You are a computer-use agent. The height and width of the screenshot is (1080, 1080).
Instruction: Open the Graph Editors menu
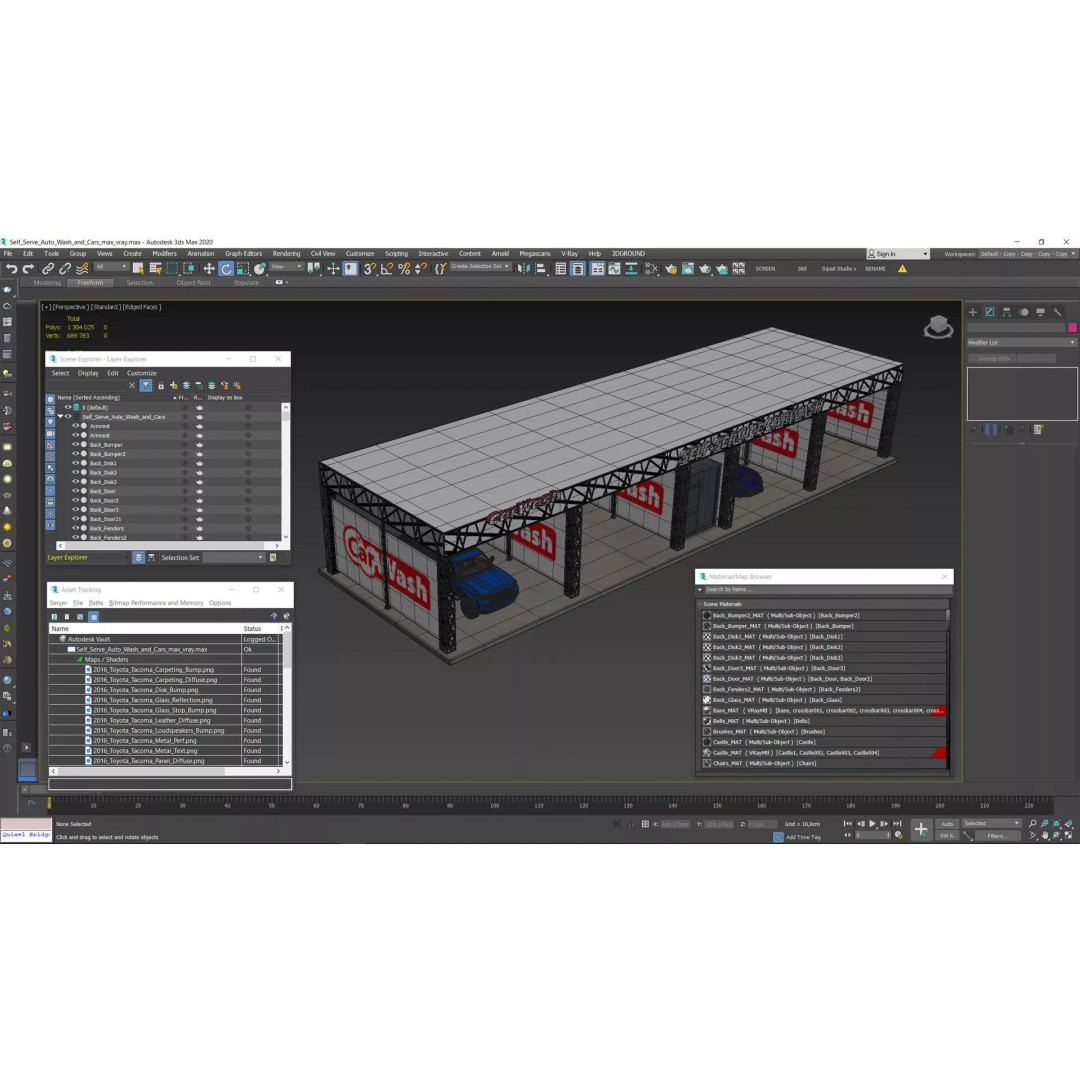243,253
